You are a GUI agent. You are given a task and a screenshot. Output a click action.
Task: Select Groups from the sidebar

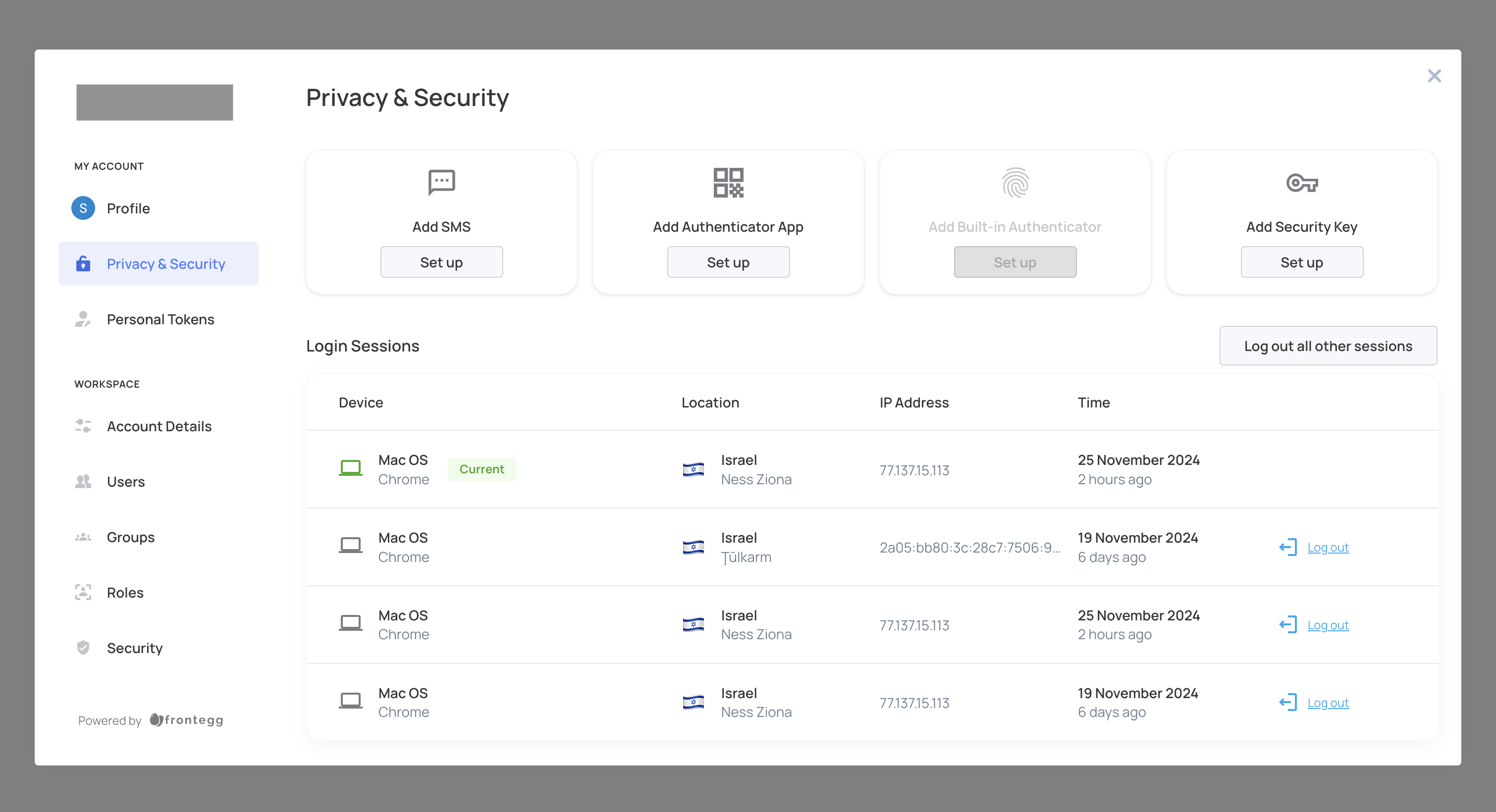coord(130,537)
